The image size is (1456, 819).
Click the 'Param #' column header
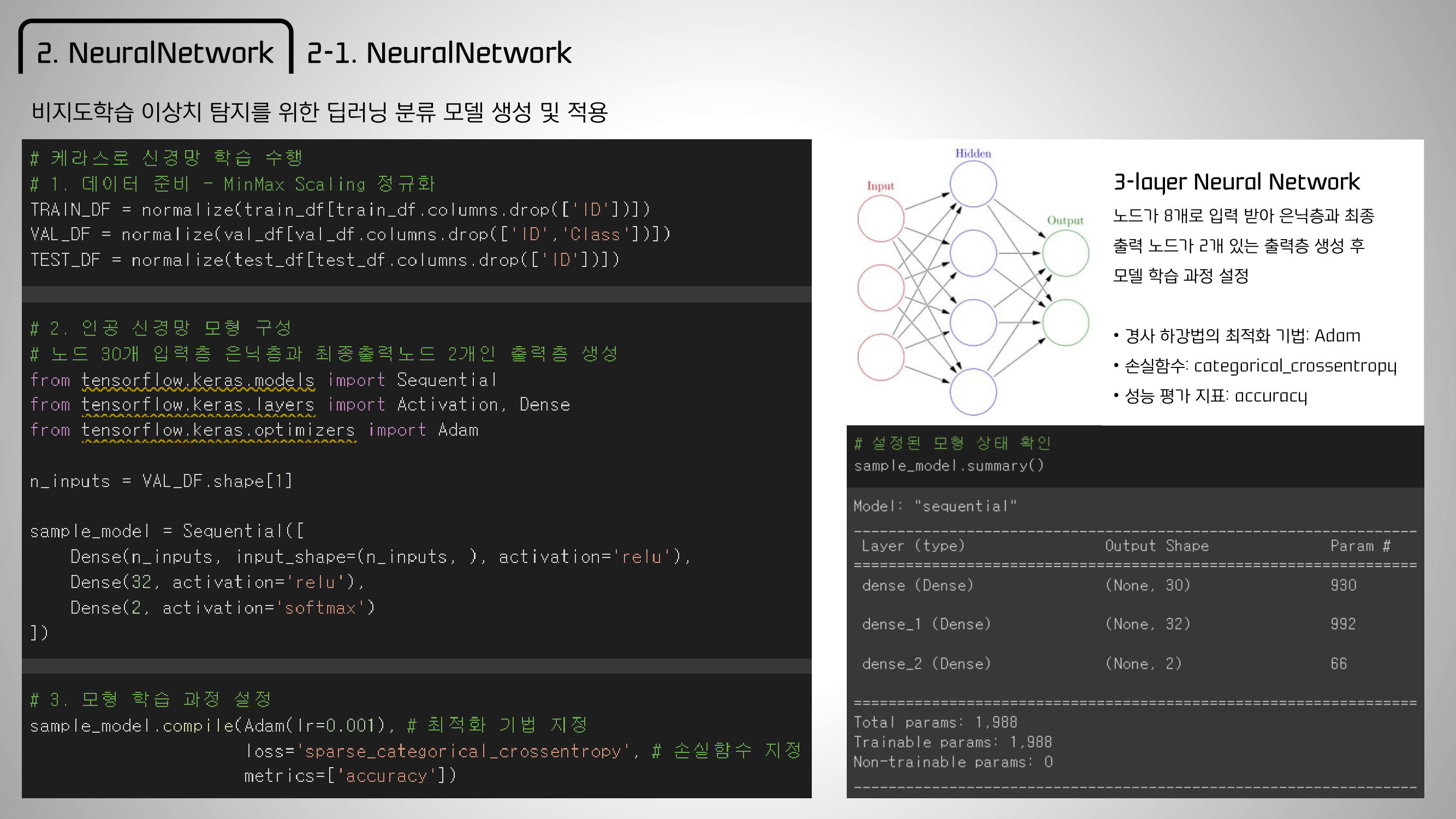1360,545
